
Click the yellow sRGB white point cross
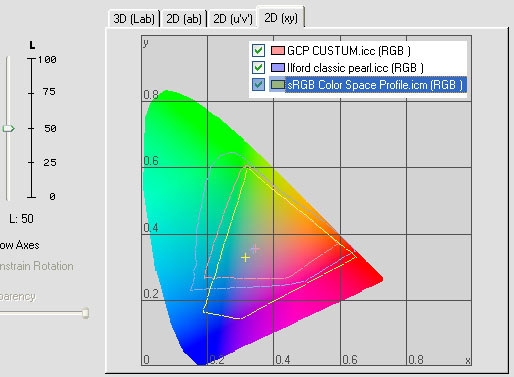[245, 257]
